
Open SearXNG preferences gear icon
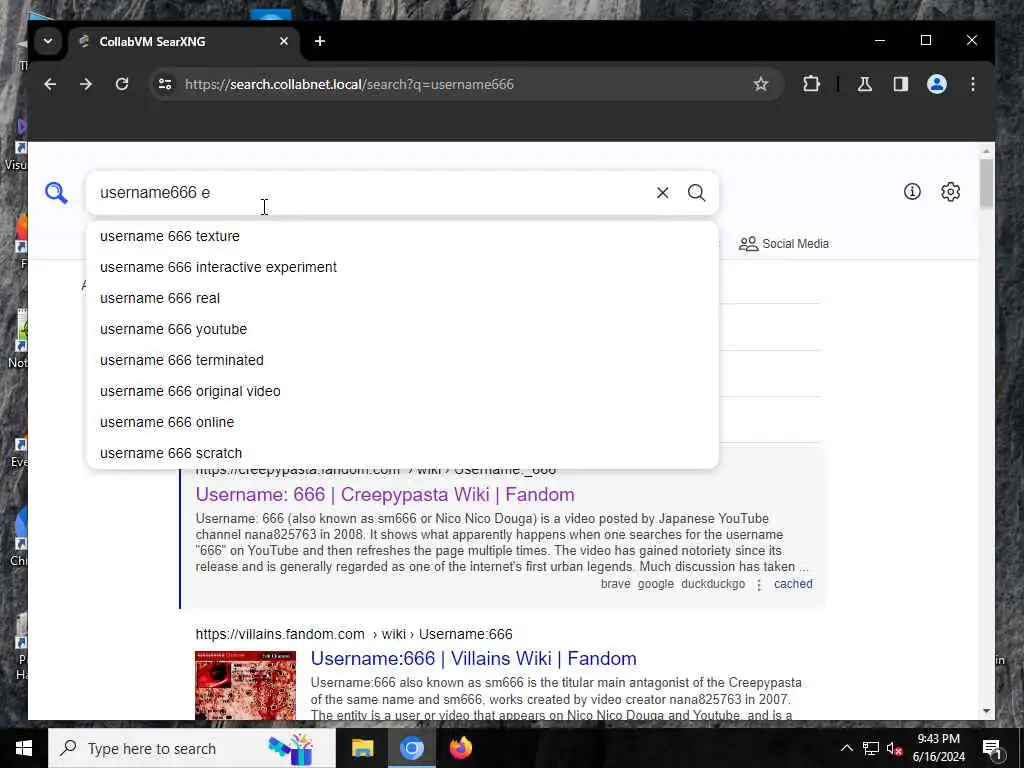950,191
